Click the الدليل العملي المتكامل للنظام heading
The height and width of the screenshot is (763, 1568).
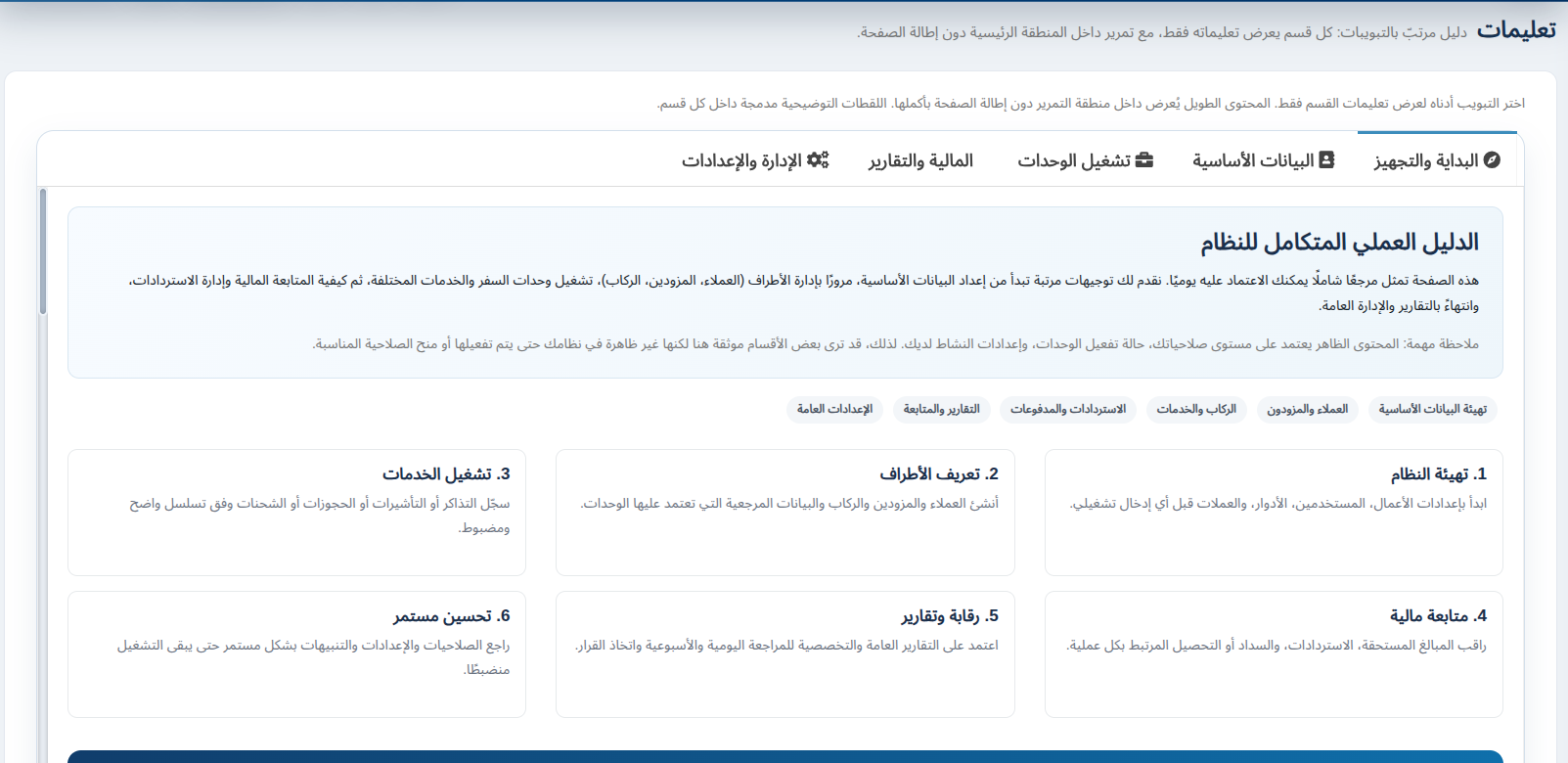click(1339, 242)
